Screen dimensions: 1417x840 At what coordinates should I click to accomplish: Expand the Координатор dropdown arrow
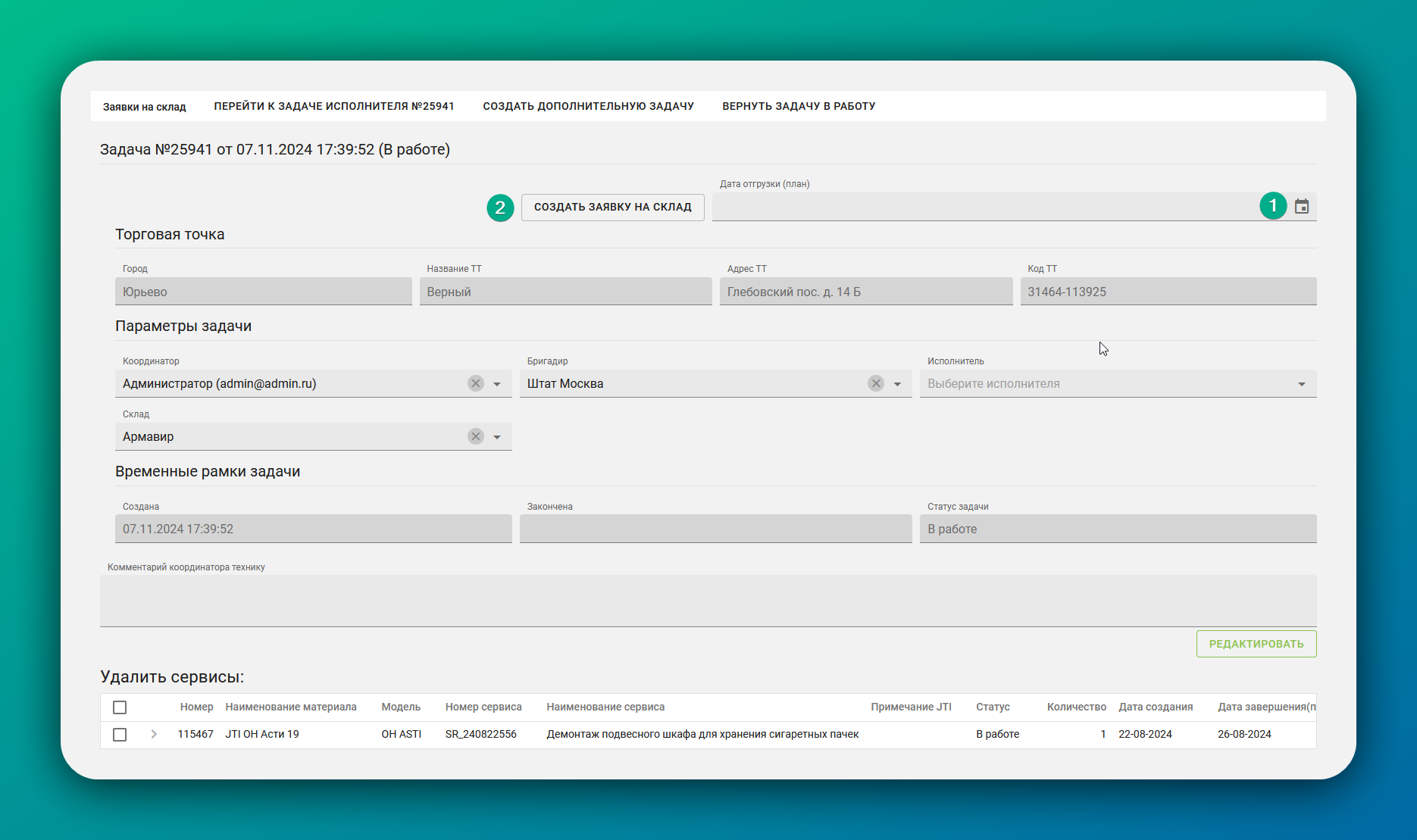497,384
